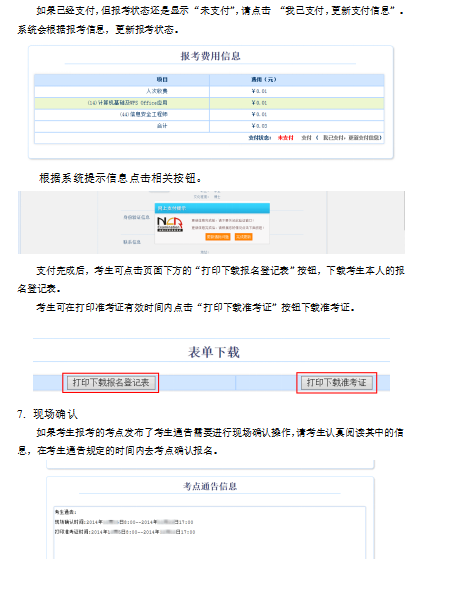Click the 考点通告信息 heading
The height and width of the screenshot is (604, 453).
[210, 487]
